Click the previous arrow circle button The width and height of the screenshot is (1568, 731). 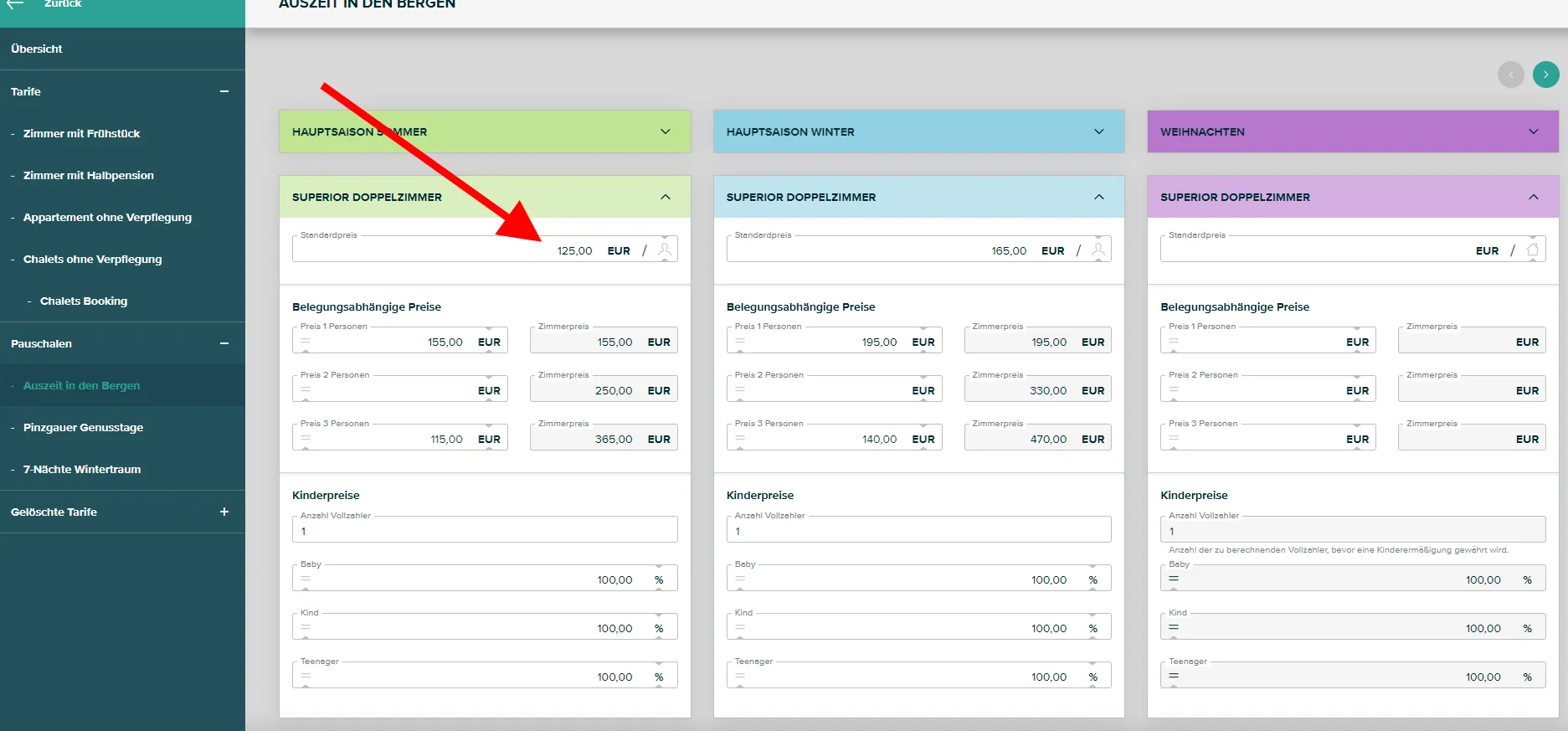click(x=1510, y=75)
